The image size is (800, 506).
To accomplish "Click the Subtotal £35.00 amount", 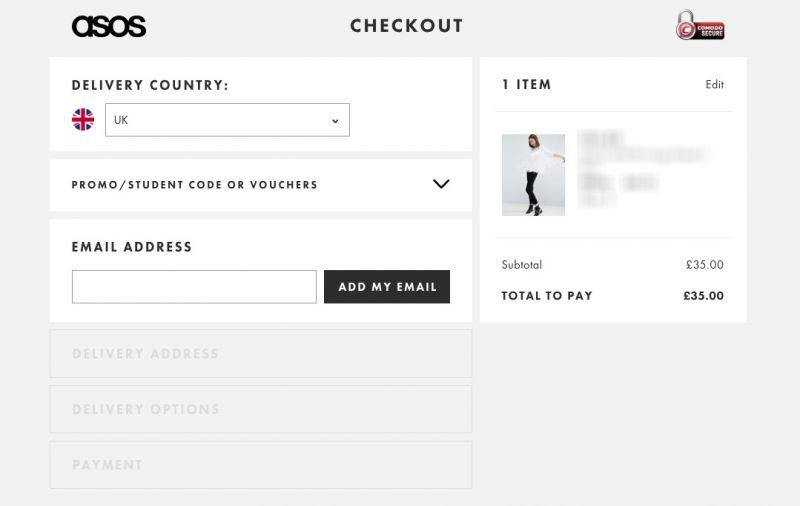I will [x=705, y=265].
